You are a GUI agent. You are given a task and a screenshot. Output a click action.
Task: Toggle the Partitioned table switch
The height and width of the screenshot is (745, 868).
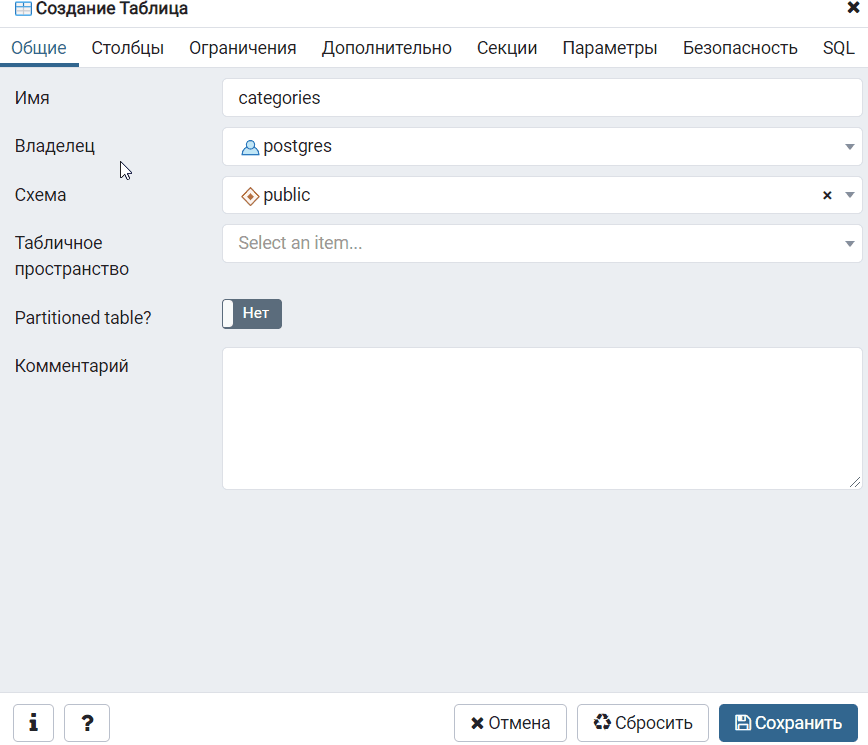pos(252,313)
